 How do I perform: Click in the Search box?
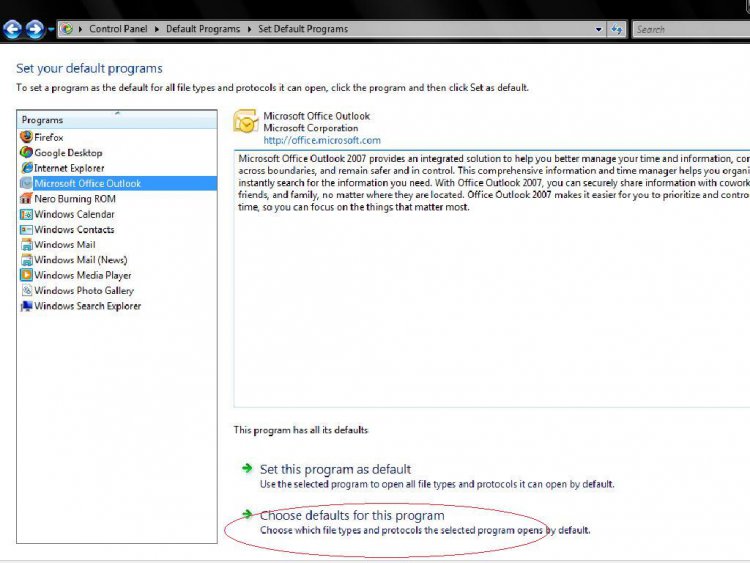[x=691, y=29]
